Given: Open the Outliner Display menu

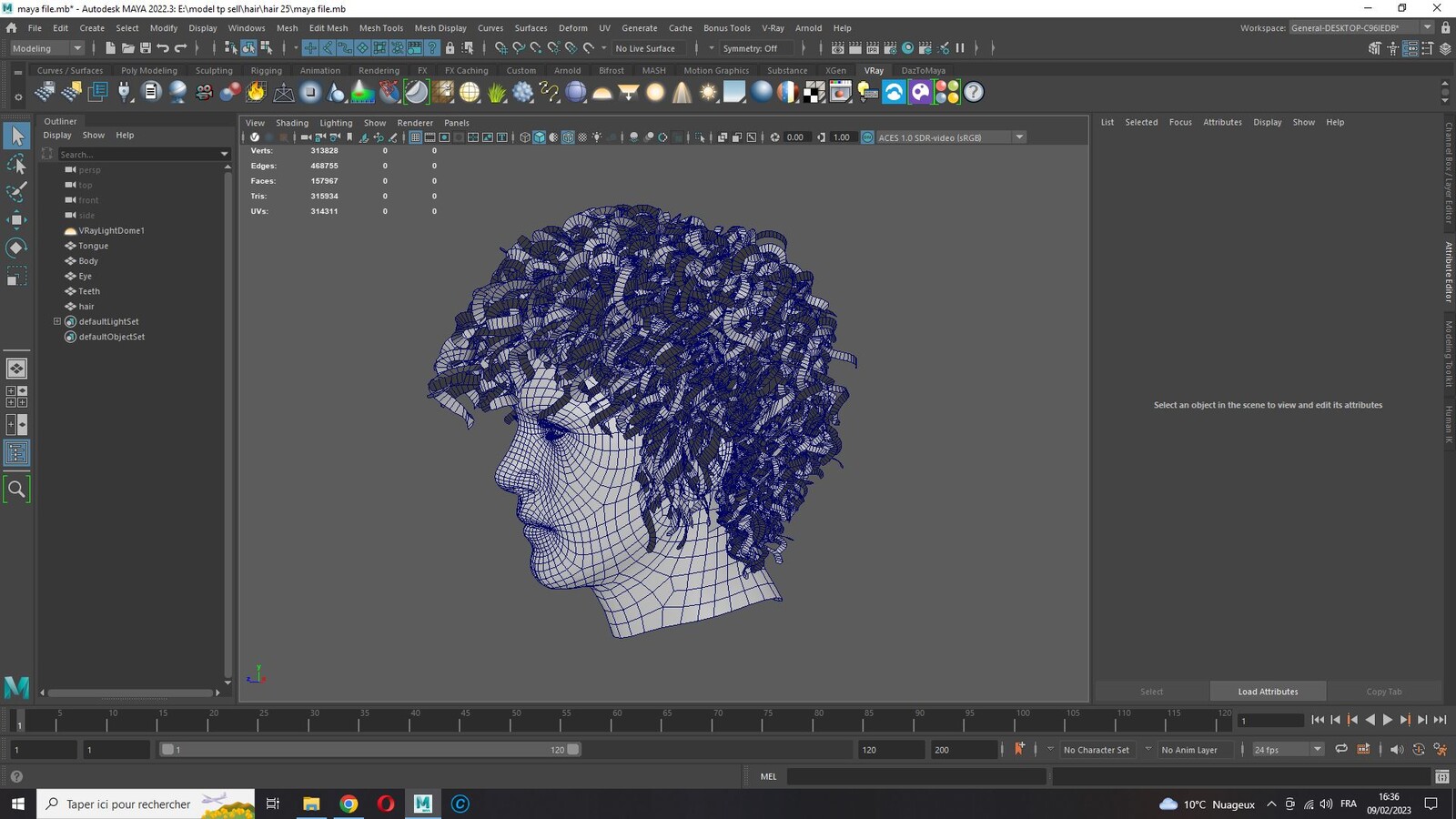Looking at the screenshot, I should tap(57, 135).
